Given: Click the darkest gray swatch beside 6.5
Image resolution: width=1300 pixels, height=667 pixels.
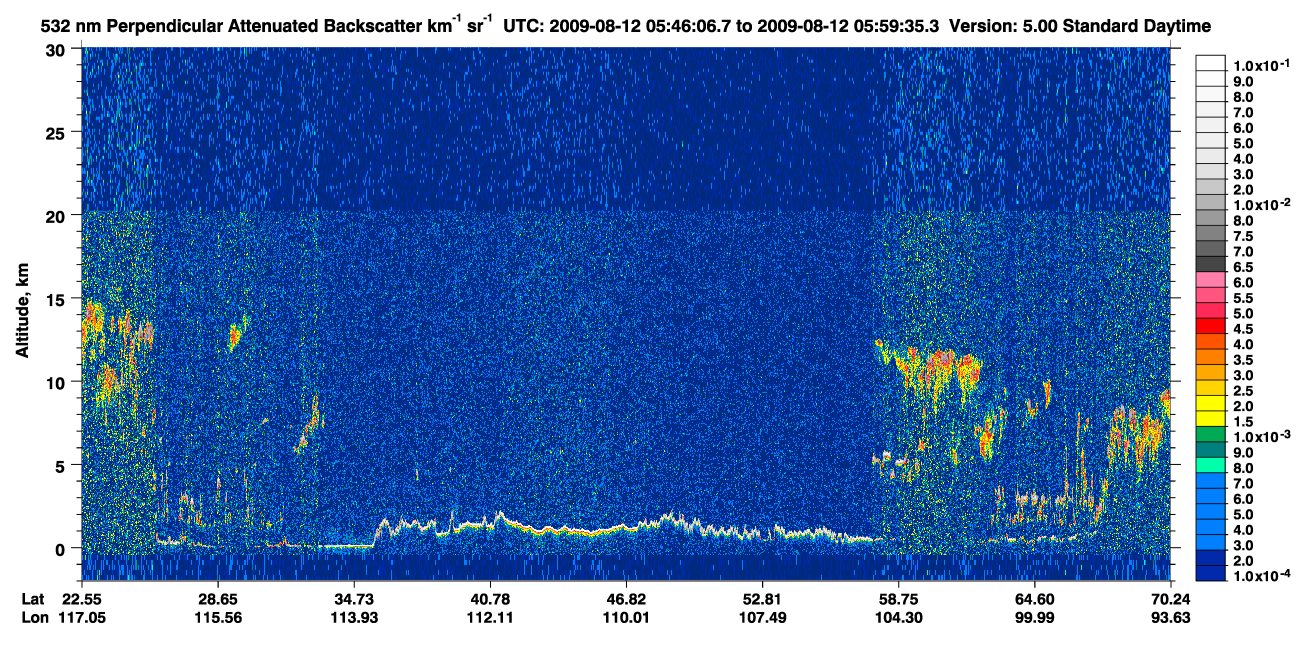Looking at the screenshot, I should [1210, 264].
